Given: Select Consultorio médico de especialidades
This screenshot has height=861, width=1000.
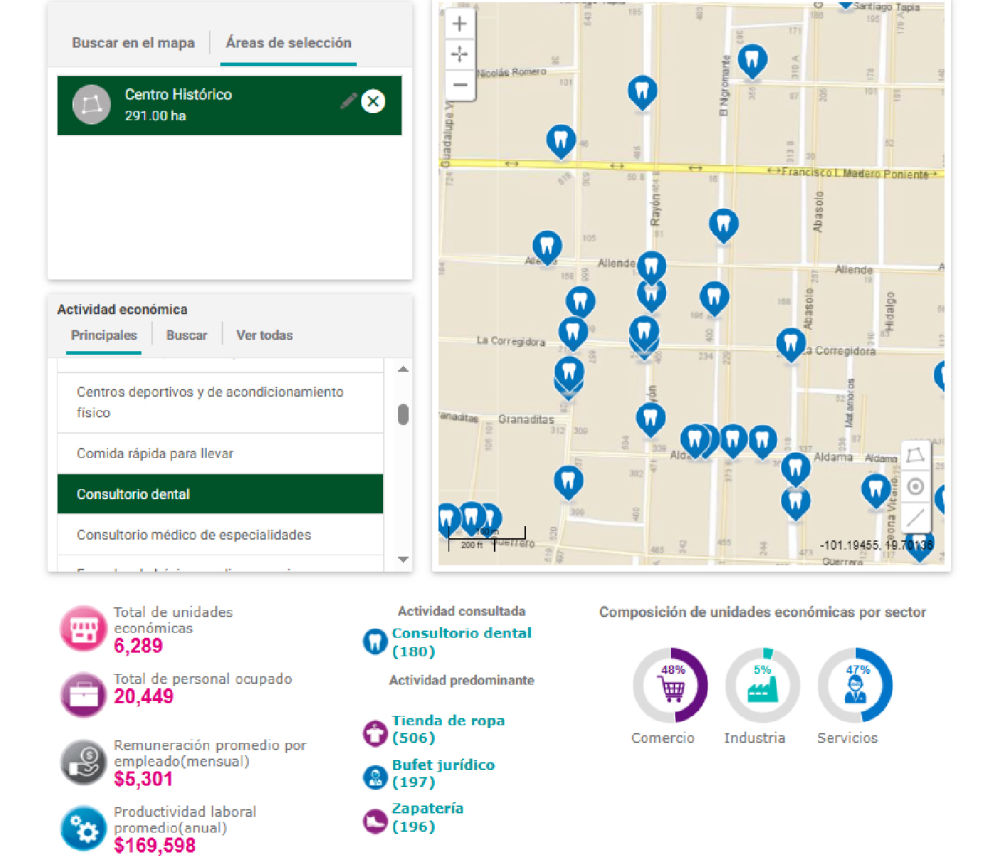Looking at the screenshot, I should coord(194,535).
